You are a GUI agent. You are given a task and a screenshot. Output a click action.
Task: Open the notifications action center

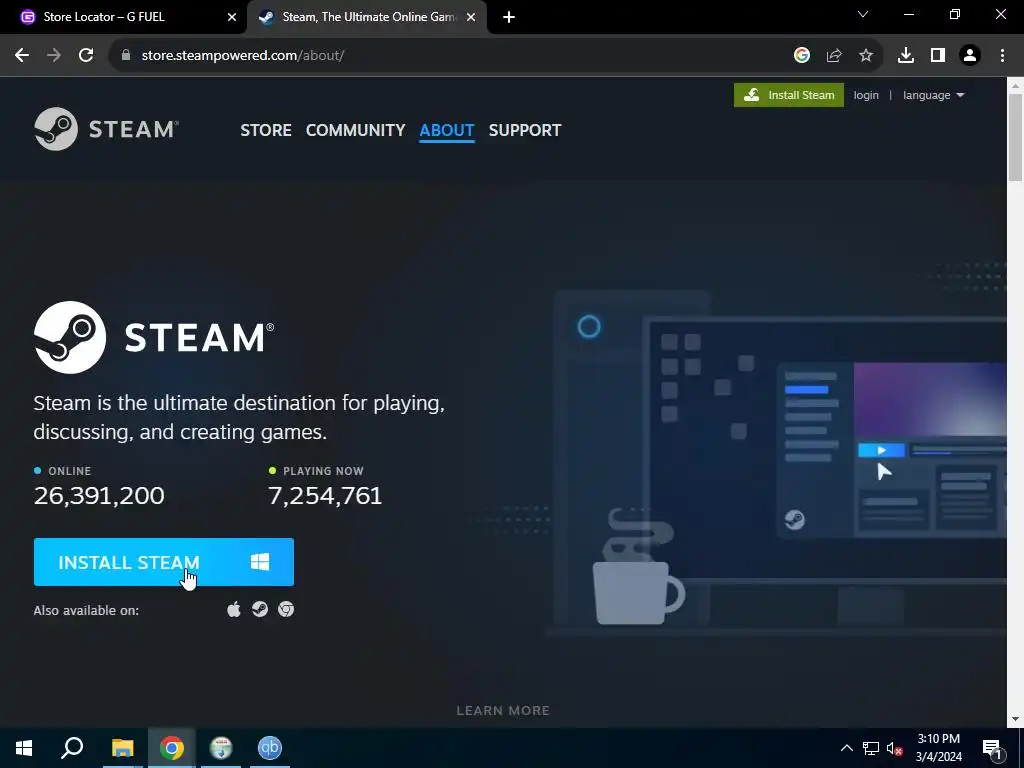pyautogui.click(x=993, y=748)
